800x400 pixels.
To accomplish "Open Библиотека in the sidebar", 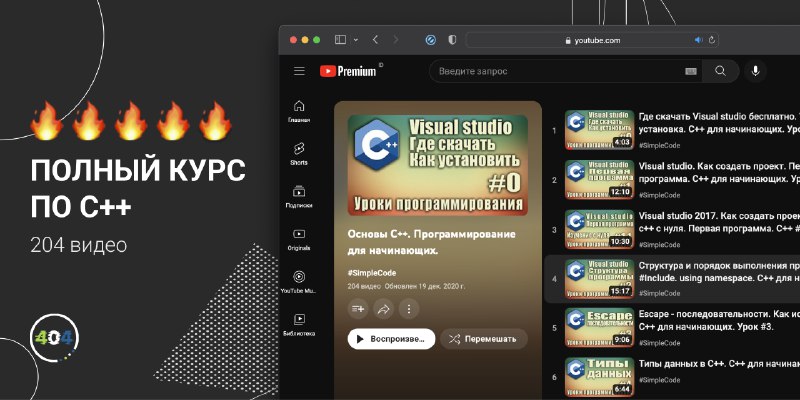I will click(x=299, y=325).
